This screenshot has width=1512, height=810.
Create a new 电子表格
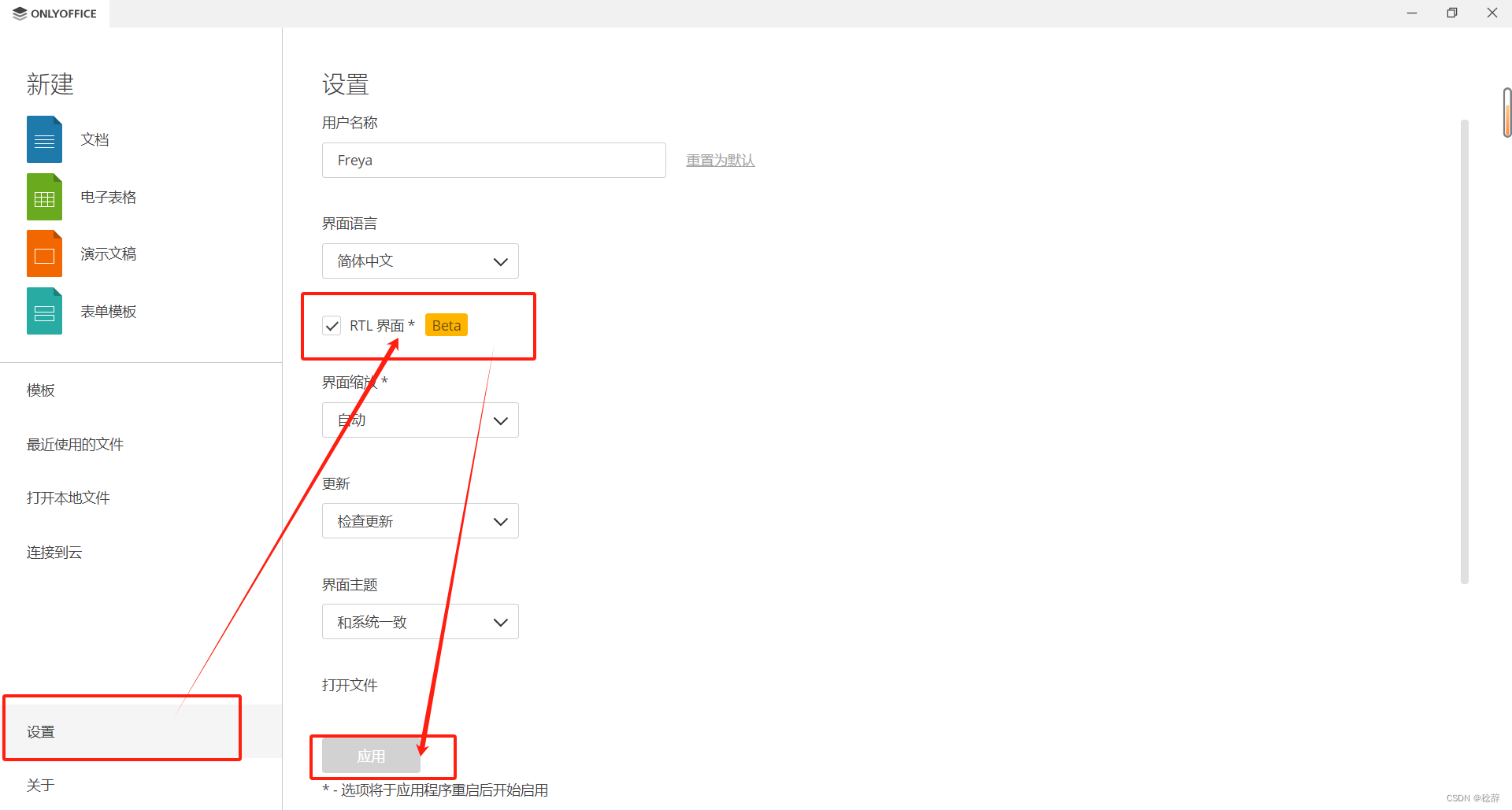(109, 197)
